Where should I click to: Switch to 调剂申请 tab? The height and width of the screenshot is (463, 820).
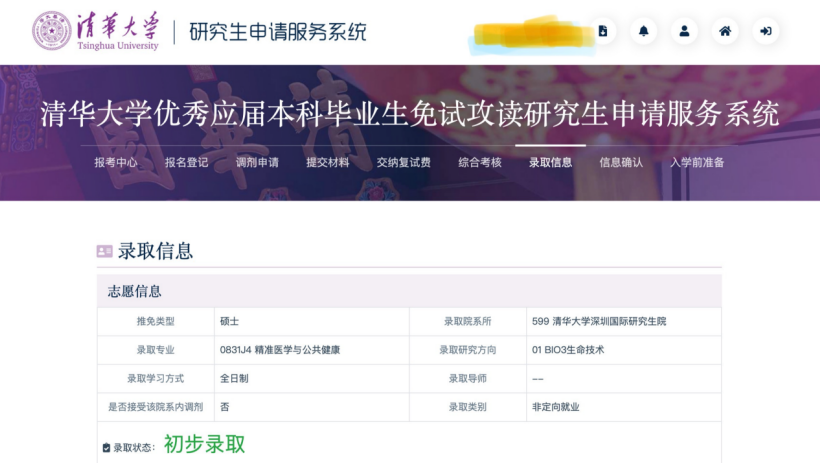(x=257, y=163)
